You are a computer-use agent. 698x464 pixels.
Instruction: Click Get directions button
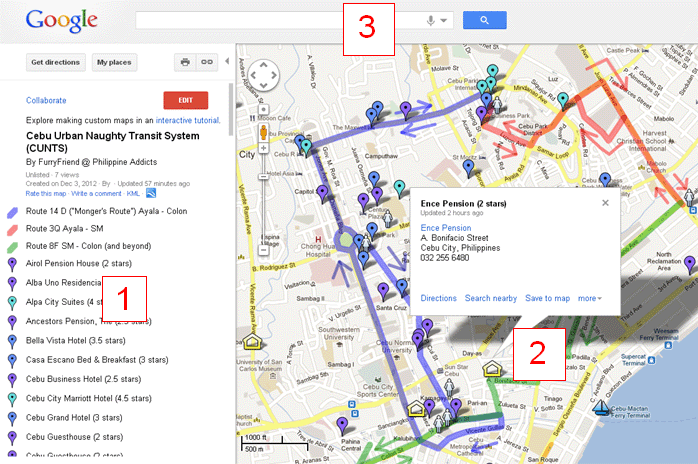56,62
